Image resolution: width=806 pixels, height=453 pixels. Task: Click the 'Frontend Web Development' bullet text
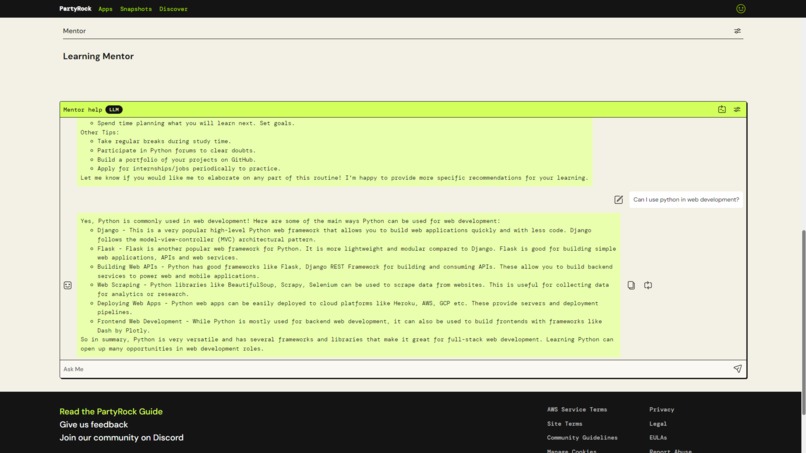[x=349, y=325]
